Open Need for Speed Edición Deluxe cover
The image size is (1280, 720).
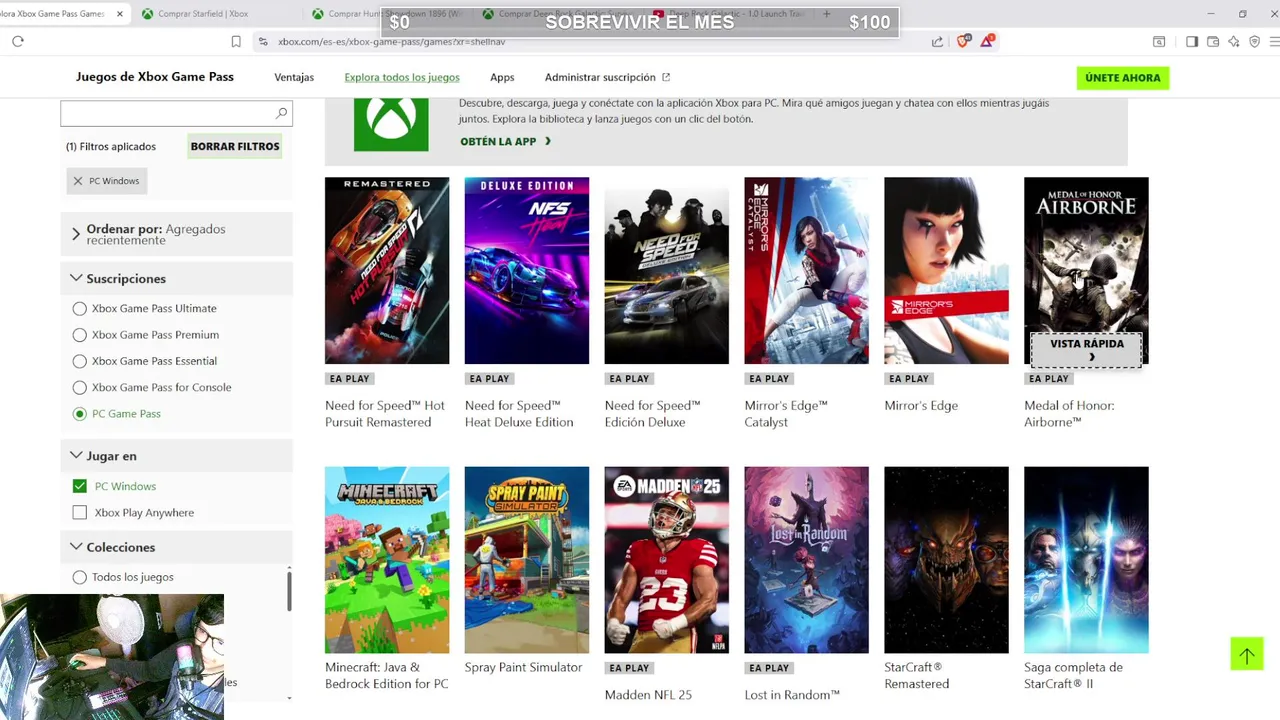tap(667, 271)
